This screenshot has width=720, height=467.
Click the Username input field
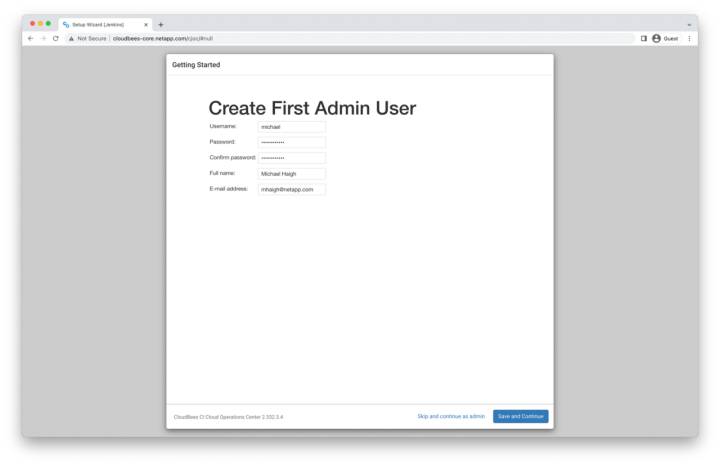pyautogui.click(x=291, y=127)
